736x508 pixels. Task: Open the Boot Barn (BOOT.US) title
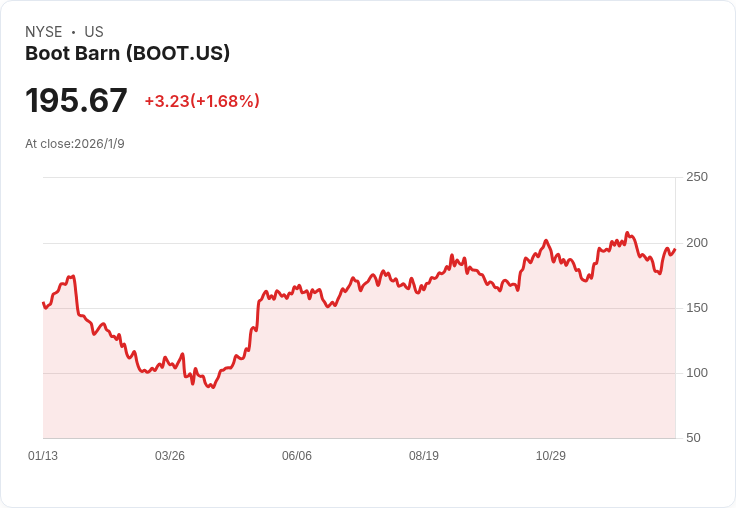tap(127, 54)
